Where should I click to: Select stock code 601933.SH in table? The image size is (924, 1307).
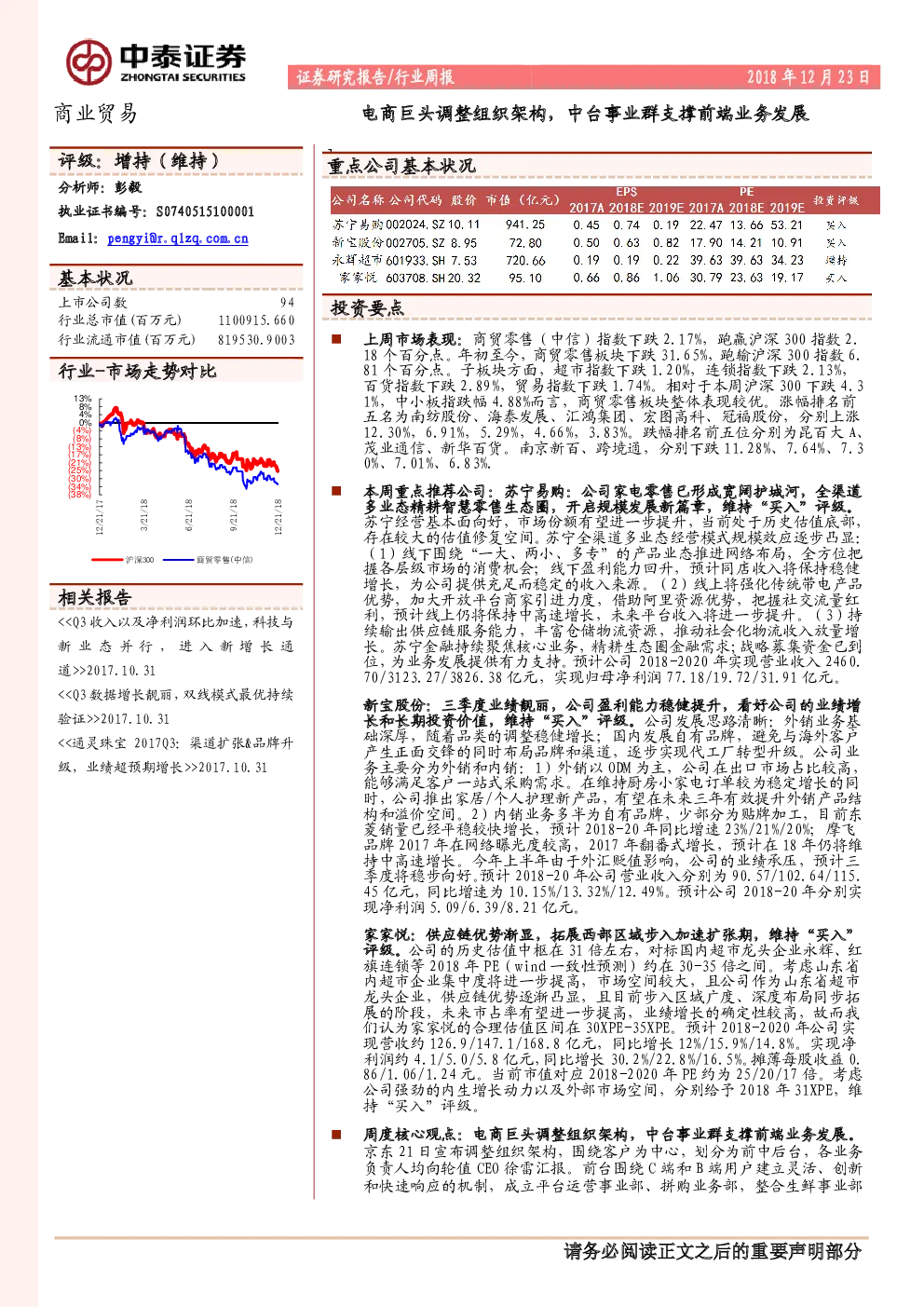(x=415, y=261)
